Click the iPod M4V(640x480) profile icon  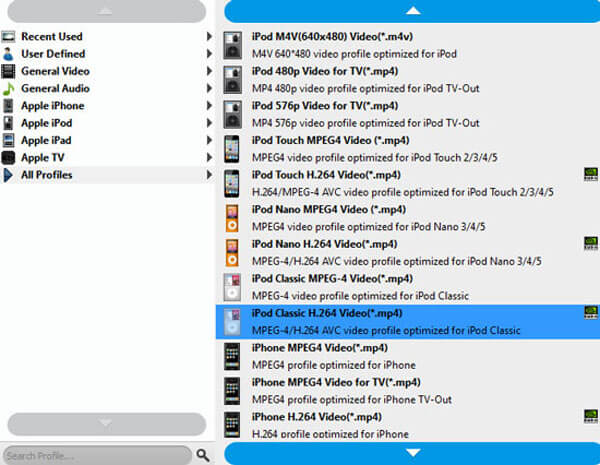pos(233,45)
